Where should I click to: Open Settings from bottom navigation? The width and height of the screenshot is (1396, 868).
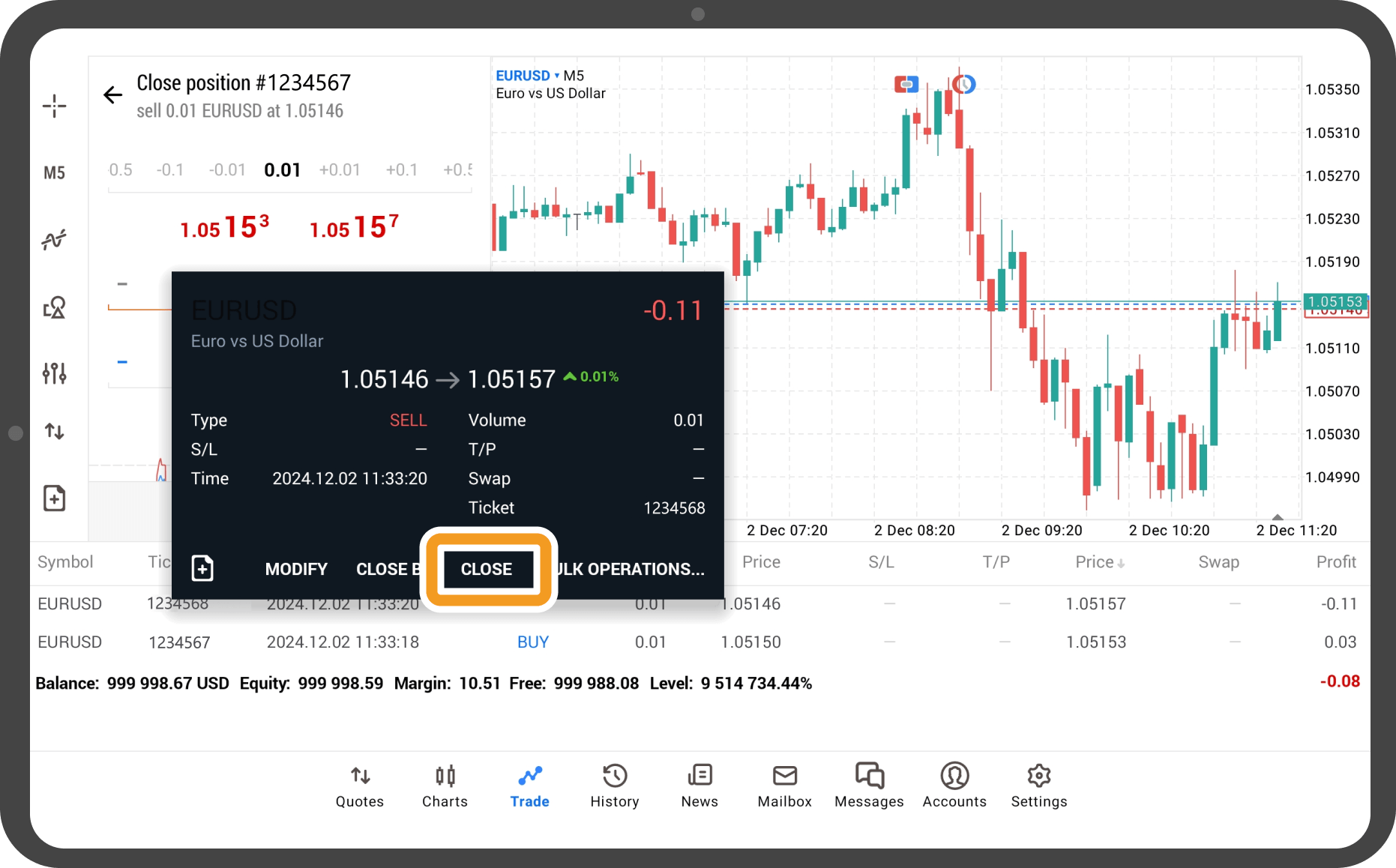(x=1038, y=785)
